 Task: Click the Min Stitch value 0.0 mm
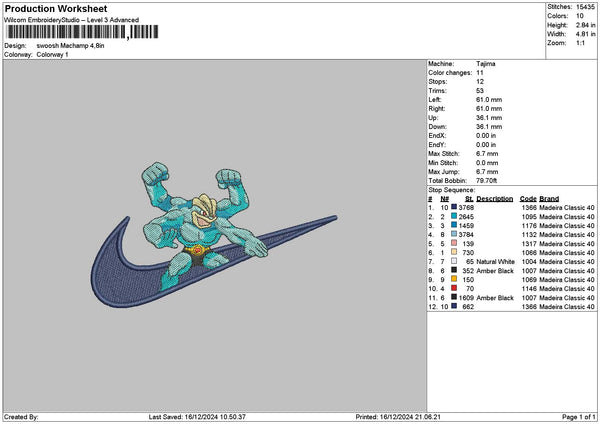[x=487, y=163]
